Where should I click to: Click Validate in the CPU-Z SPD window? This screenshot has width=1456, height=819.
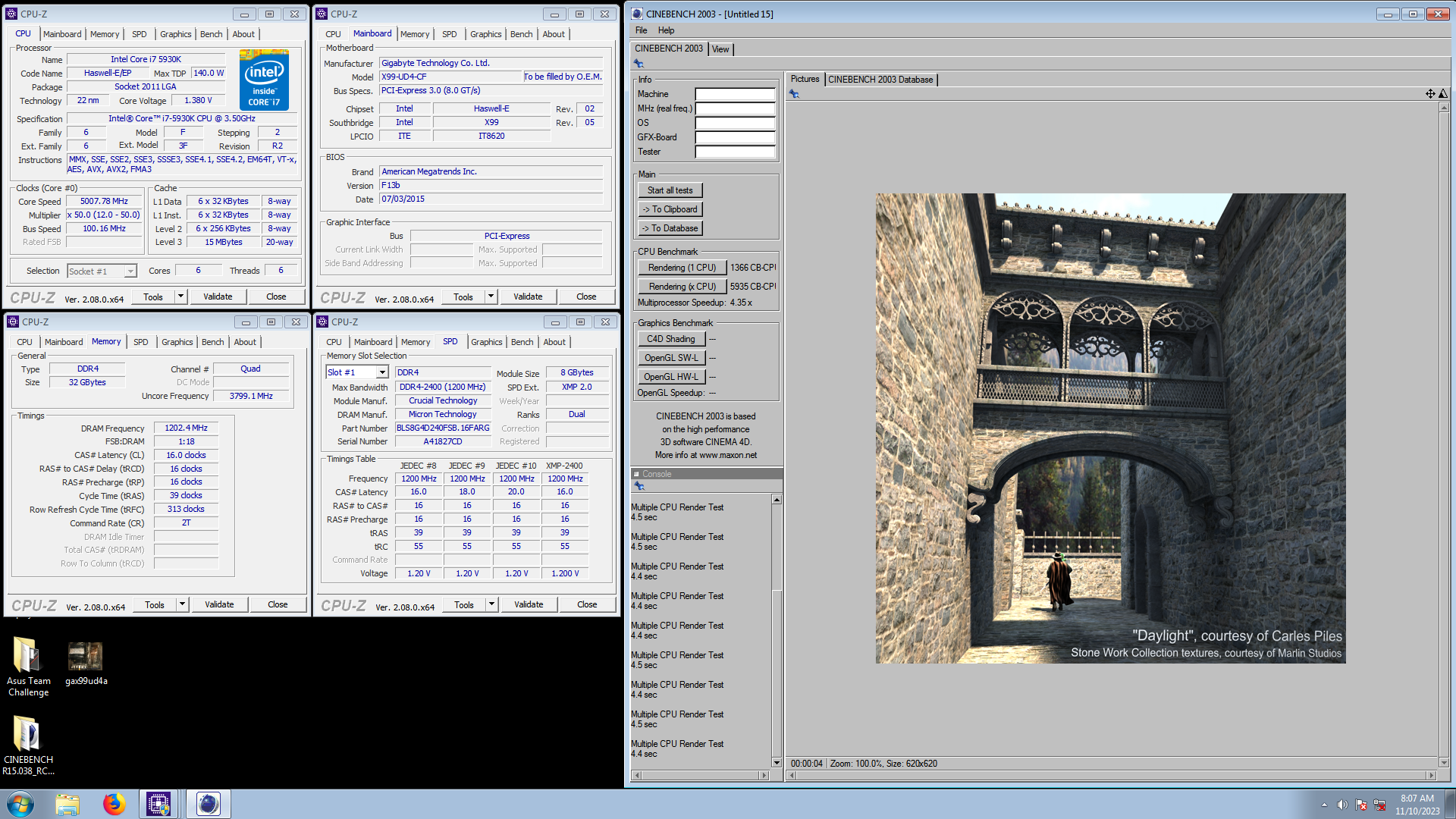tap(529, 604)
